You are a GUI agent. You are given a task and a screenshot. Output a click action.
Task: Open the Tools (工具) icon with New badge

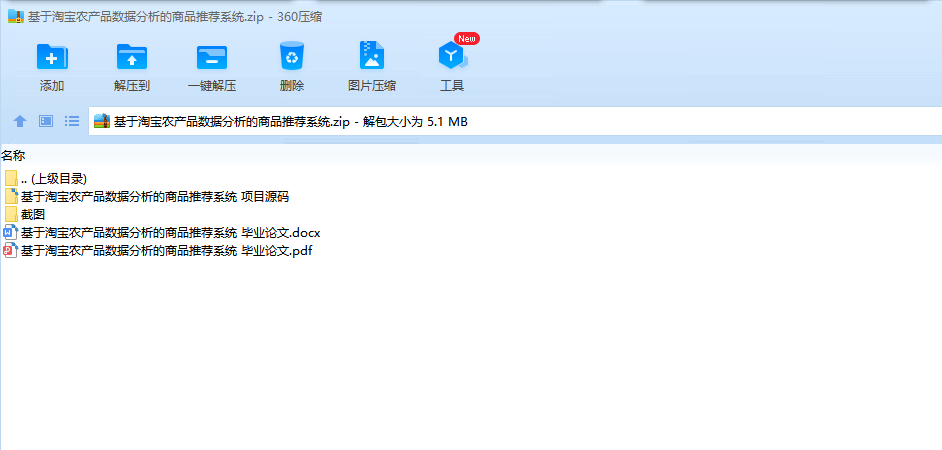[x=453, y=56]
